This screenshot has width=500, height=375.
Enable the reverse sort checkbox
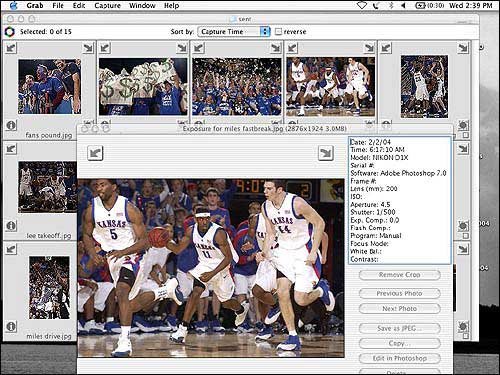pos(278,32)
